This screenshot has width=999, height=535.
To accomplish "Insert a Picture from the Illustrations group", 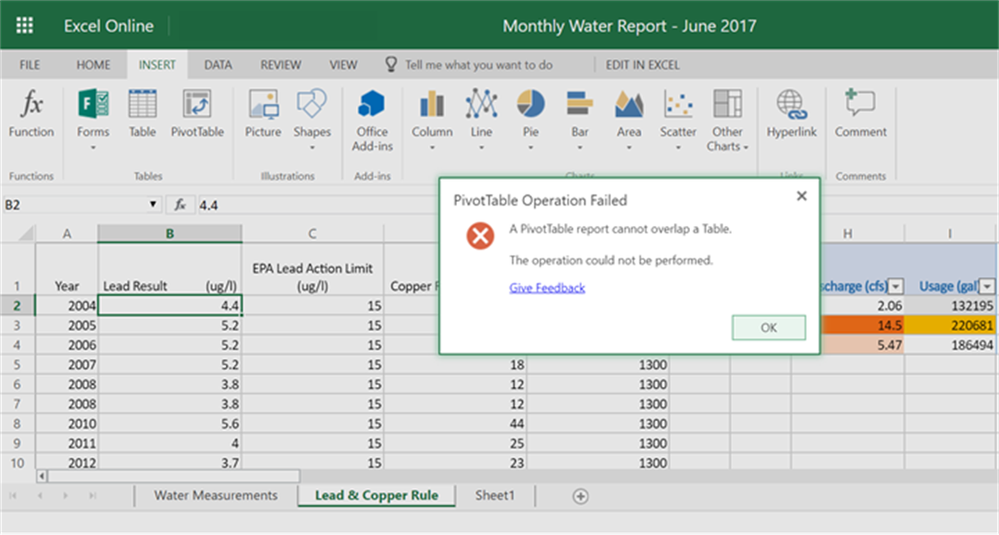I will pos(263,114).
